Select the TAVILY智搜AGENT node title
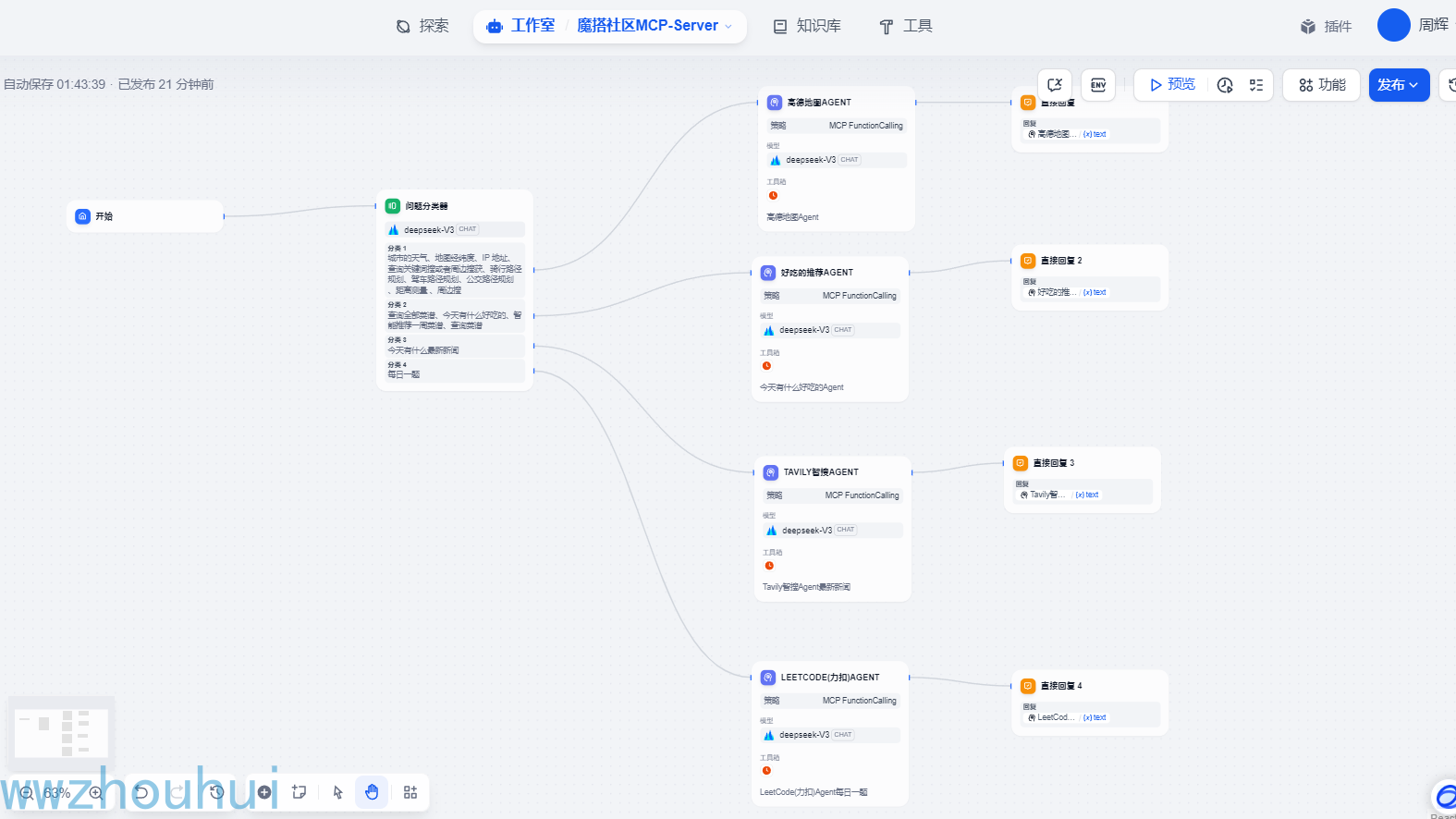This screenshot has width=1456, height=819. 821,472
